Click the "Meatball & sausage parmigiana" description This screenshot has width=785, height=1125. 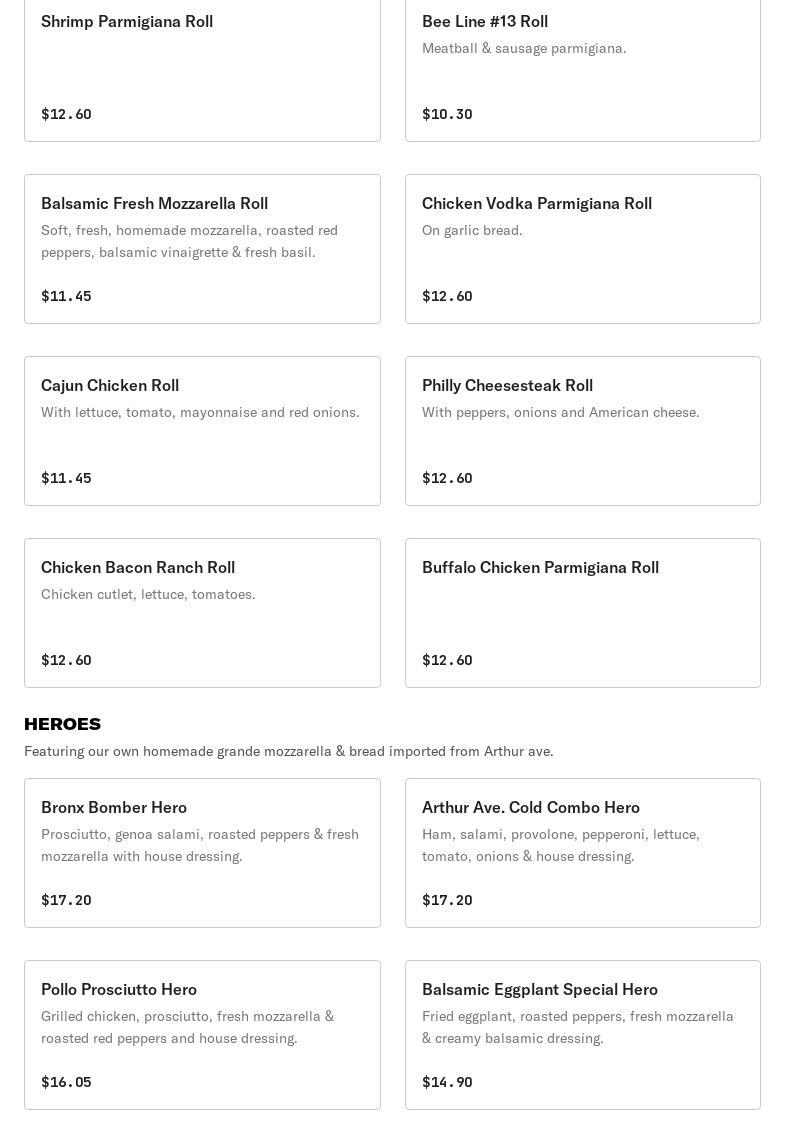[524, 48]
